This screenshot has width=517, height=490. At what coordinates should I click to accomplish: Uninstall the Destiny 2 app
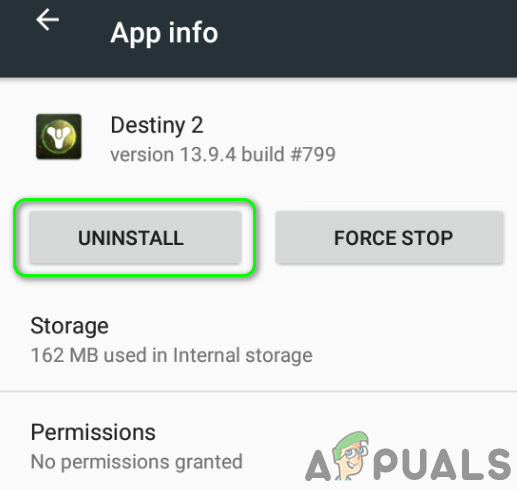tap(136, 238)
